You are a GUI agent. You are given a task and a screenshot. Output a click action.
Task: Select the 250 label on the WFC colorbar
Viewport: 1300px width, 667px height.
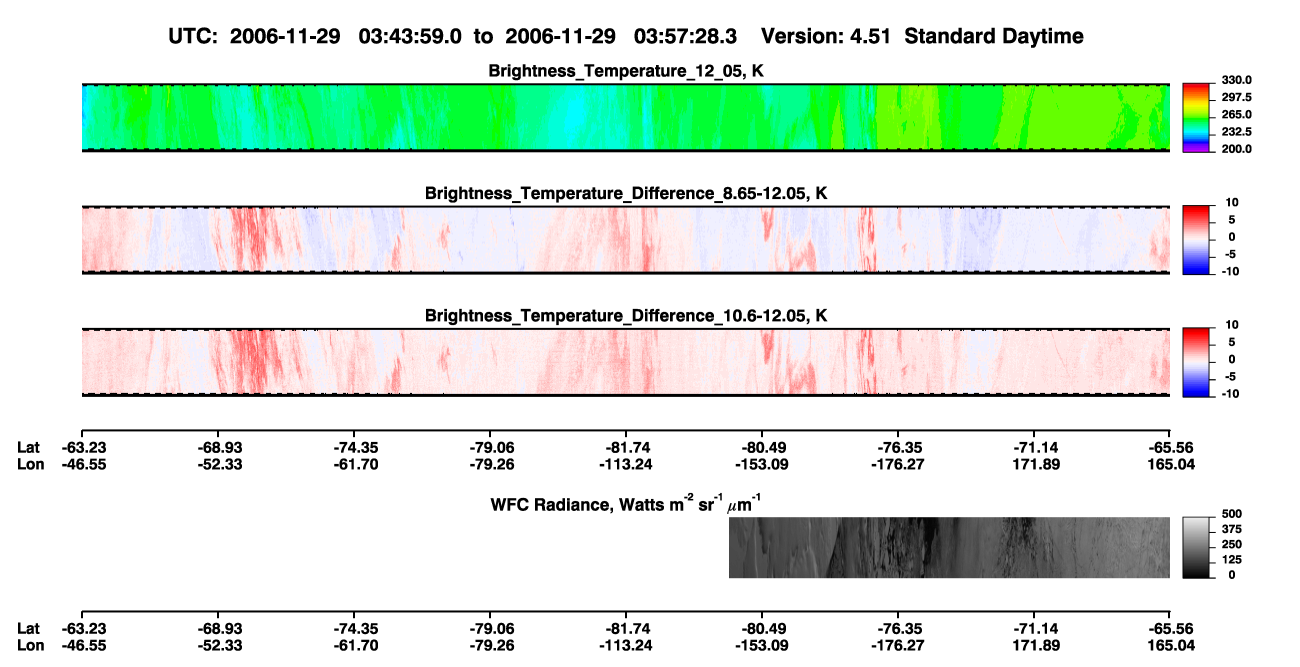click(x=1231, y=543)
